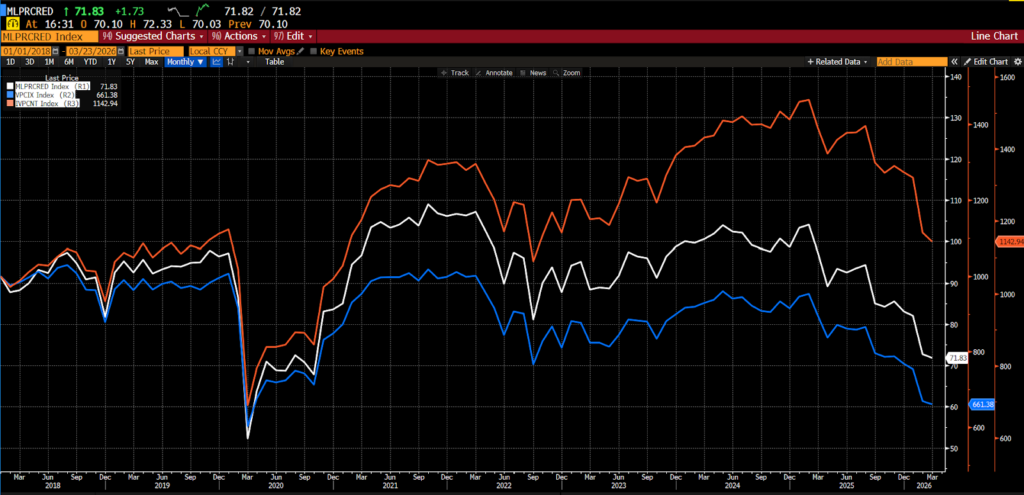Open the chart settings gear
The width and height of the screenshot is (1024, 495).
click(1014, 62)
